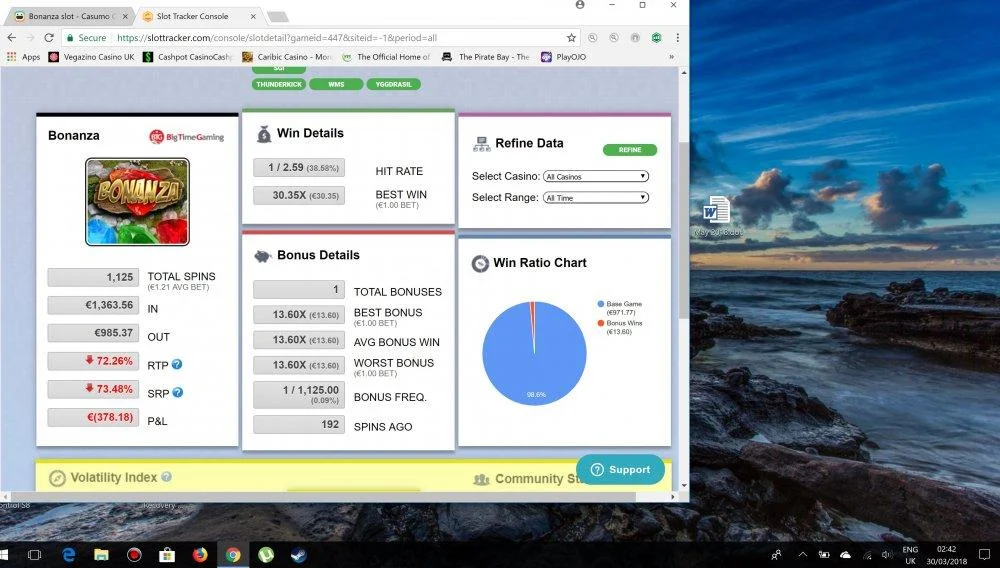Click the Win Ratio Chart pie icon
The width and height of the screenshot is (1000, 568).
(x=480, y=263)
